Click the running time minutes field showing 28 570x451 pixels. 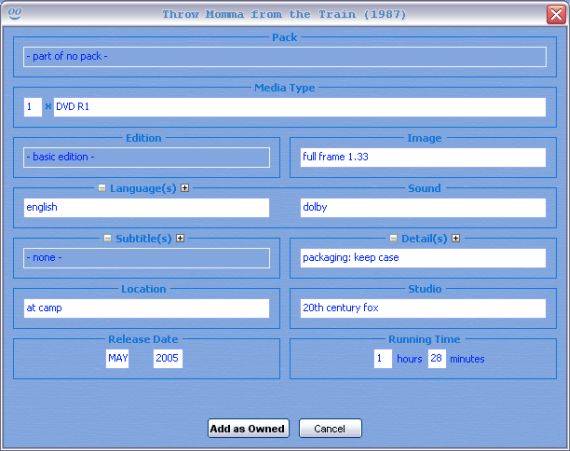pos(437,359)
